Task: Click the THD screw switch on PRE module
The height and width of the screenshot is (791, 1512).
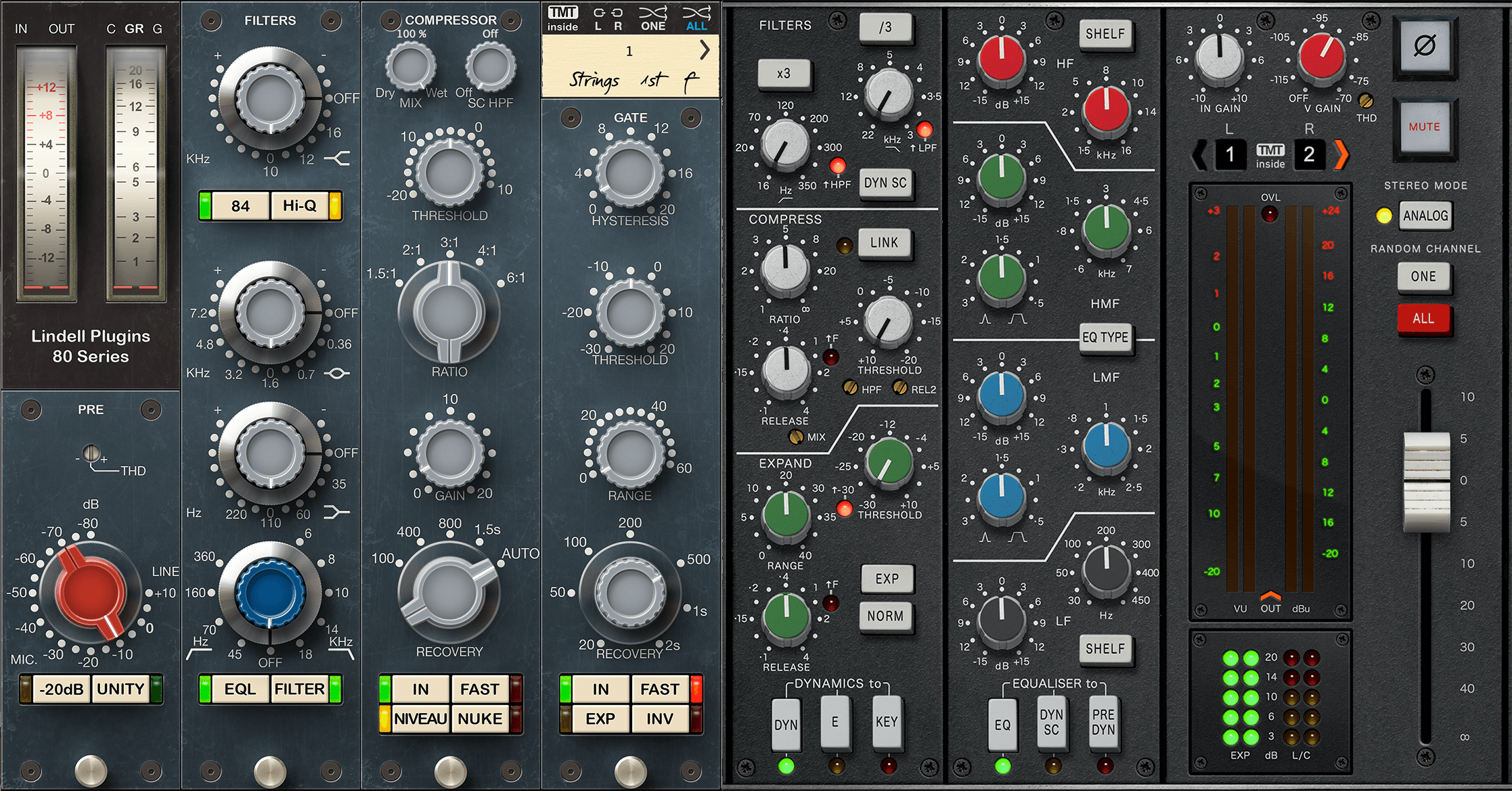Action: point(91,453)
